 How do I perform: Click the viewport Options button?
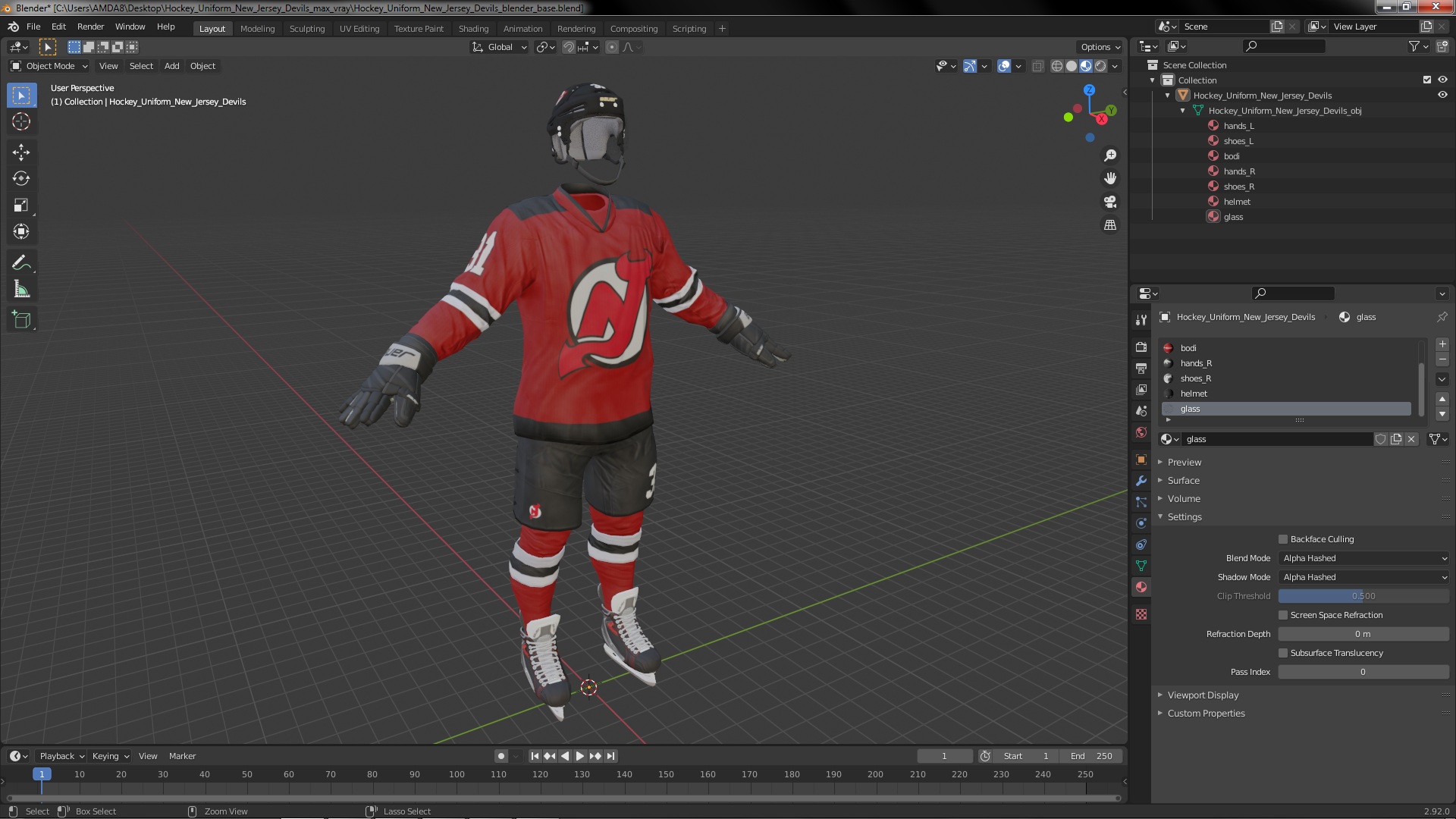click(x=1100, y=47)
